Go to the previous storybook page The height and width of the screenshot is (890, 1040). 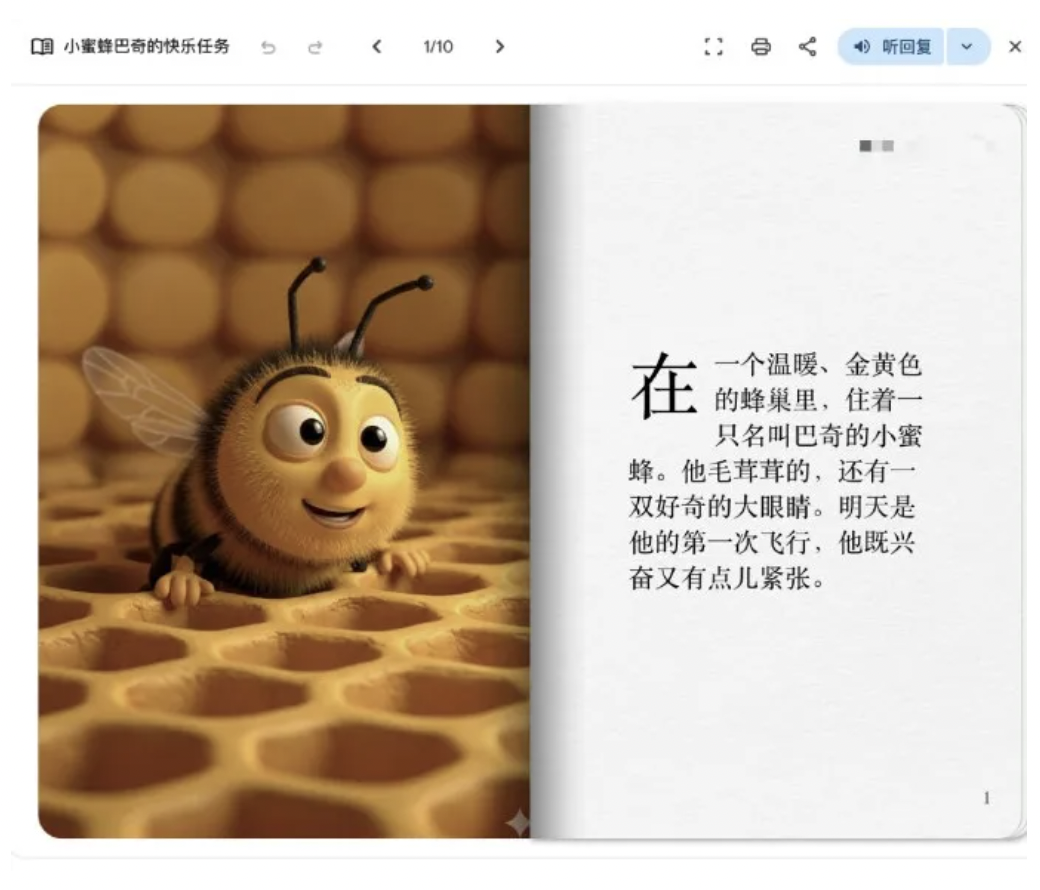coord(377,47)
